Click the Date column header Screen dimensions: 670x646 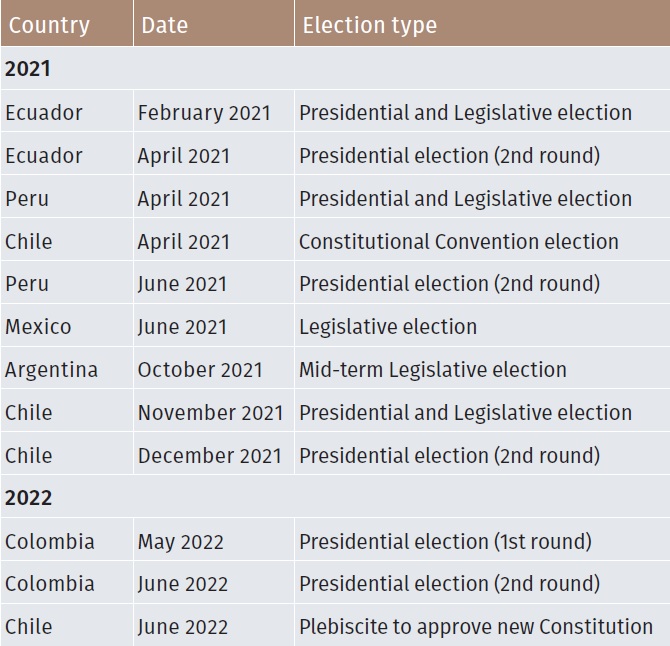[x=214, y=23]
